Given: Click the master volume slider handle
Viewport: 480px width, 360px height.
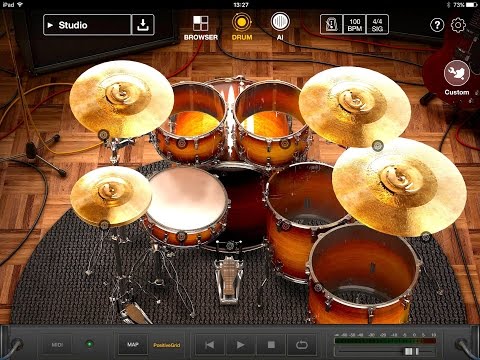Looking at the screenshot, I should click(411, 351).
